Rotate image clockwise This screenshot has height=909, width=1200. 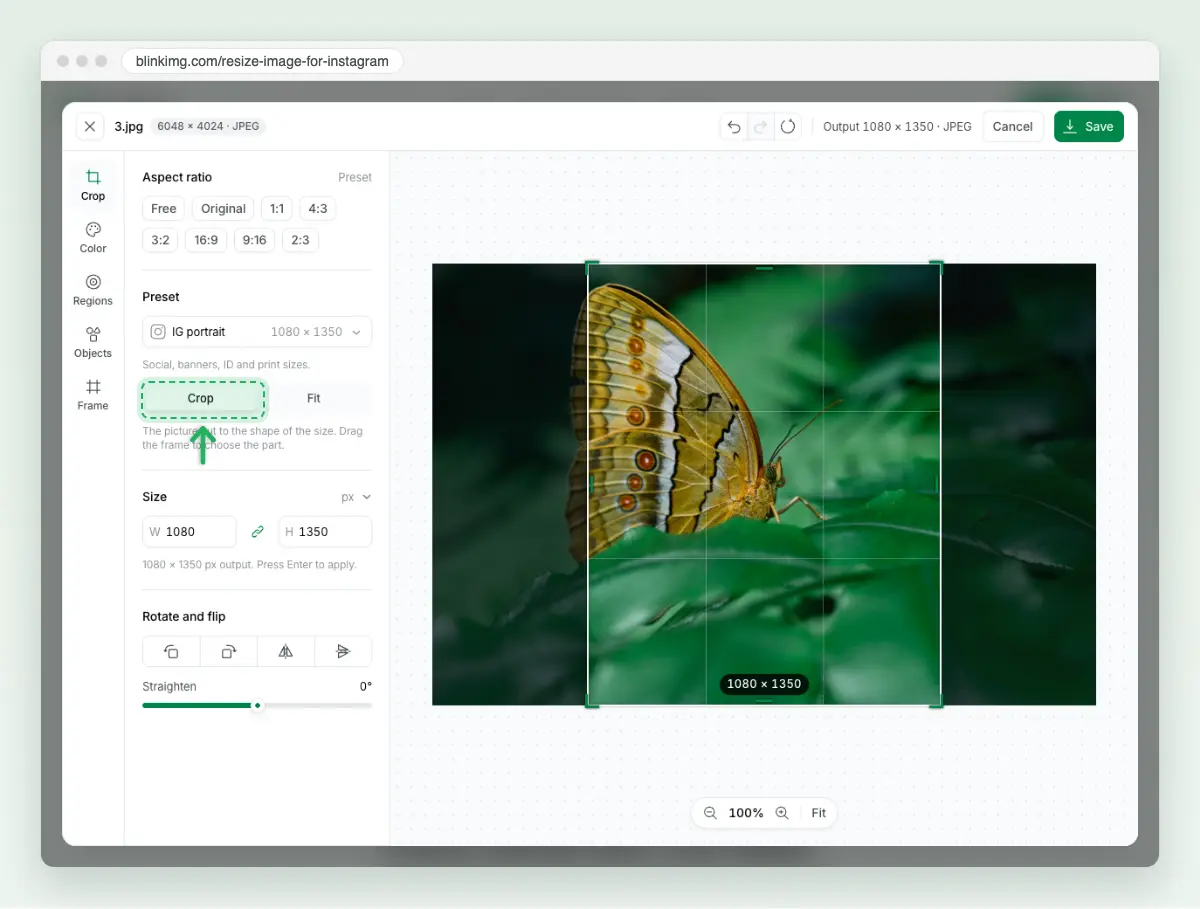click(228, 651)
